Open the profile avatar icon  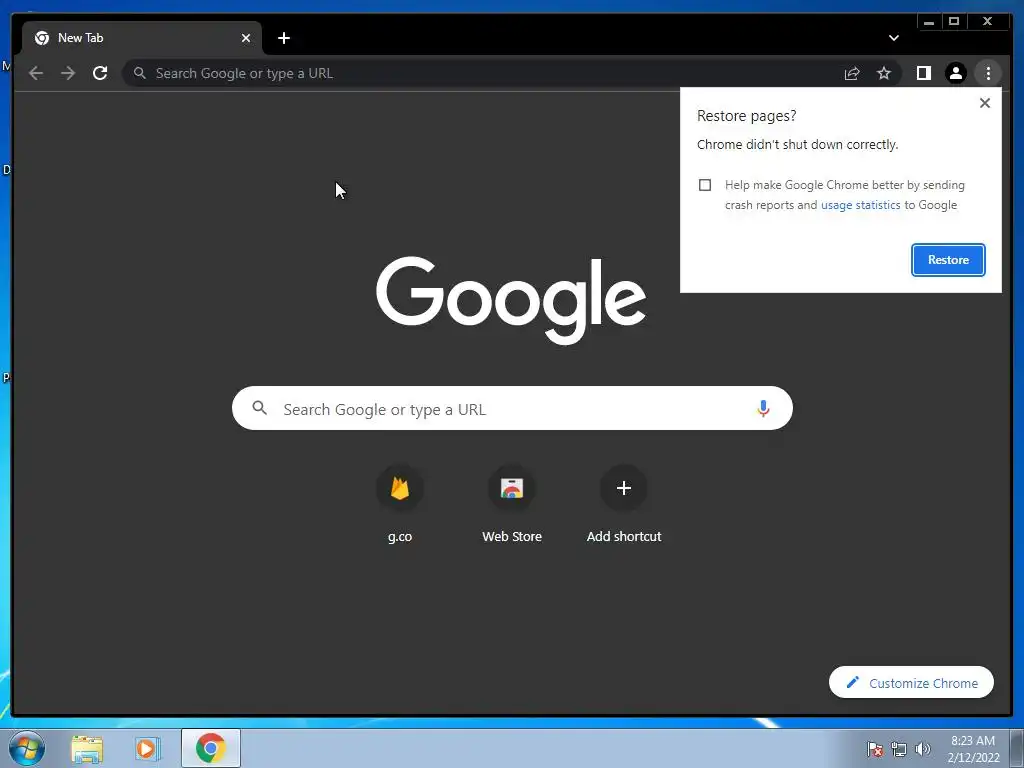pyautogui.click(x=955, y=73)
